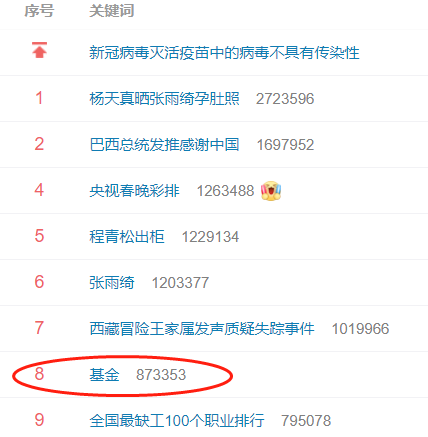
Task: Click the heat count 873353
Action: click(161, 375)
